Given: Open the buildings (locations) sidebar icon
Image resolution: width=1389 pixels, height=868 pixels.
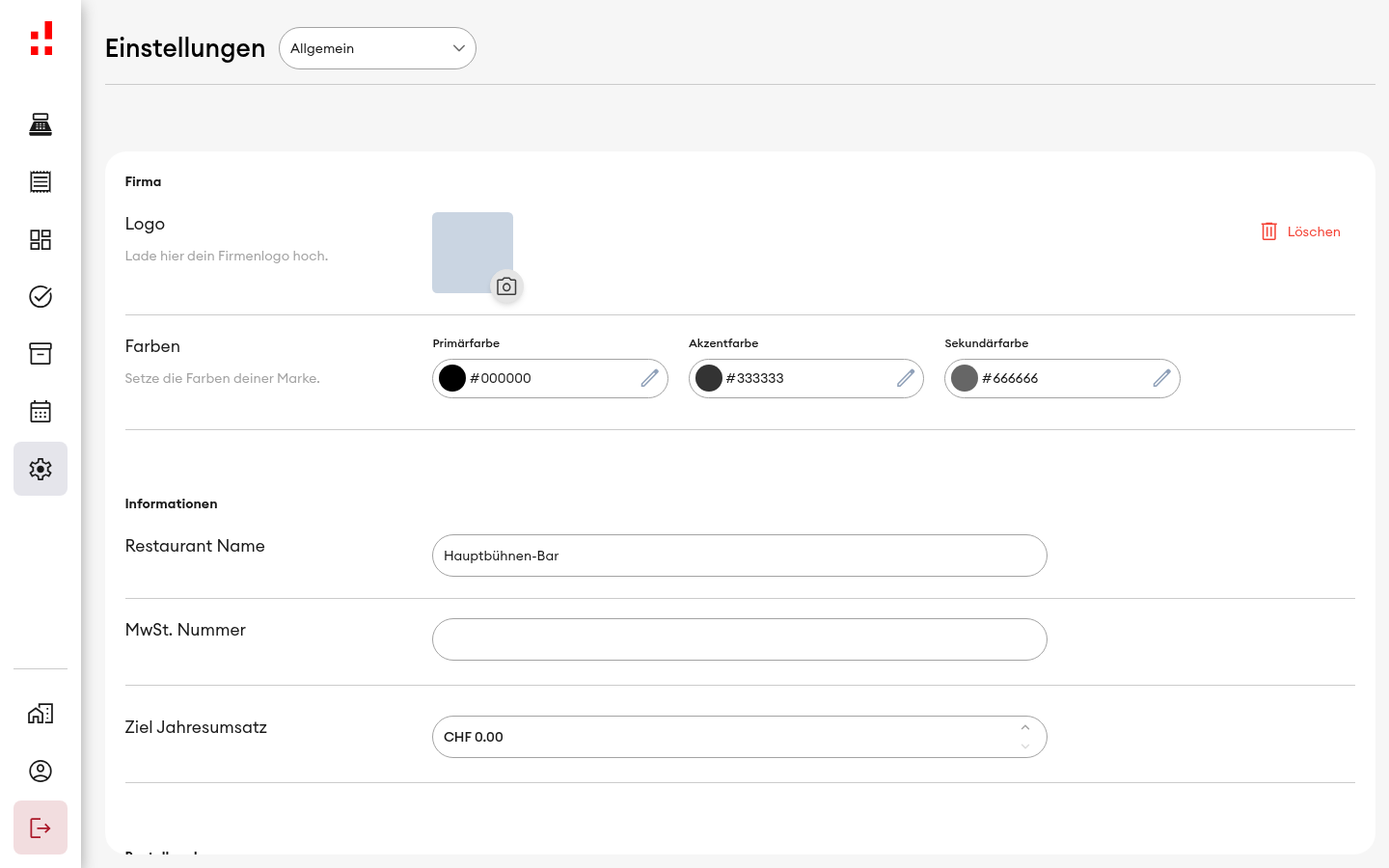Looking at the screenshot, I should point(41,714).
